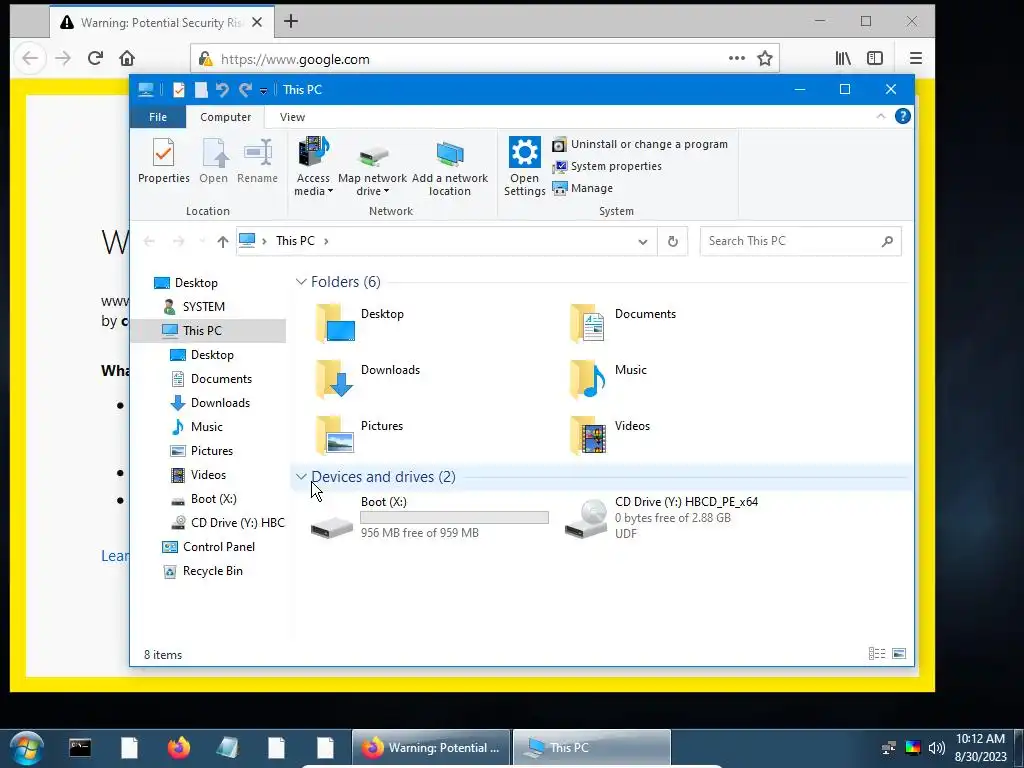
Task: Open the command prompt taskbar icon
Action: point(80,748)
